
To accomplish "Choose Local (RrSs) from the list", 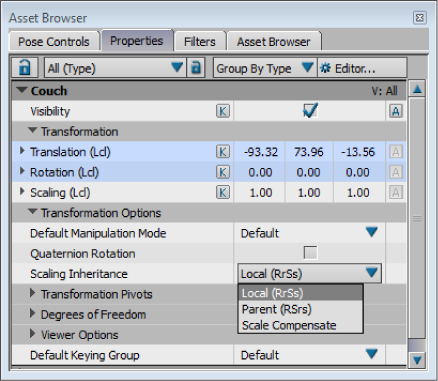I will tap(300, 293).
